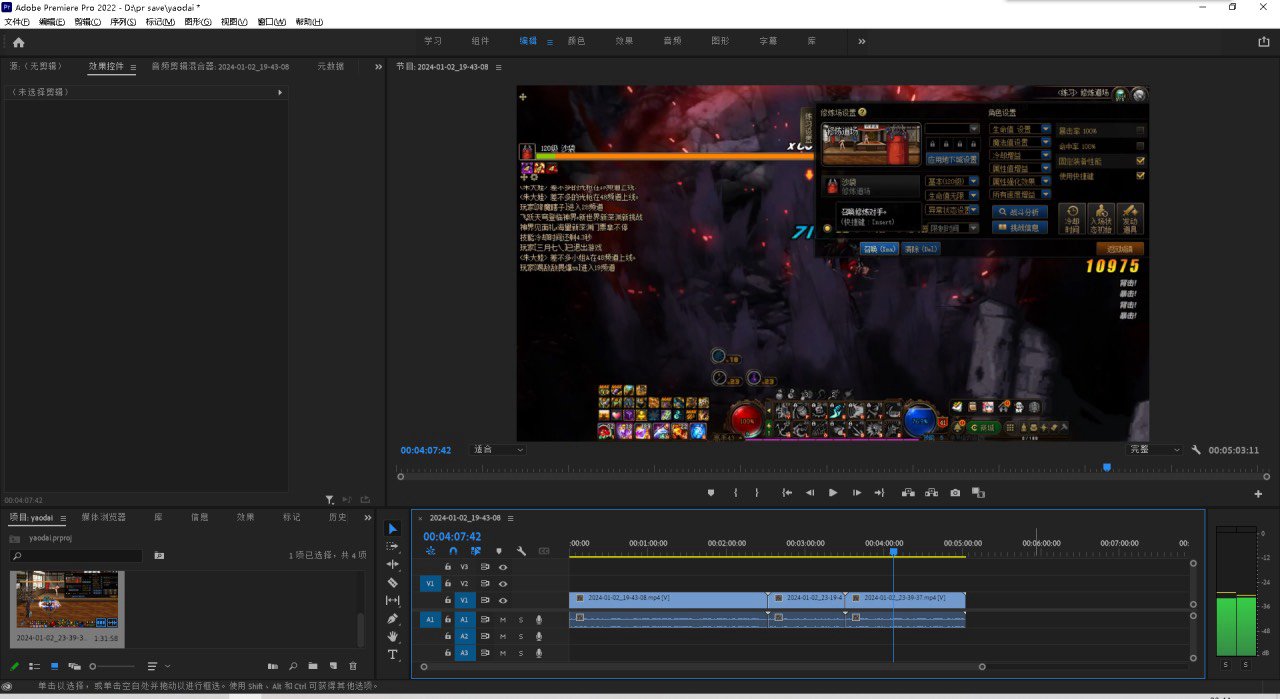This screenshot has width=1280, height=699.
Task: Open the 历史 tab in the Project panel group
Action: pyautogui.click(x=337, y=517)
